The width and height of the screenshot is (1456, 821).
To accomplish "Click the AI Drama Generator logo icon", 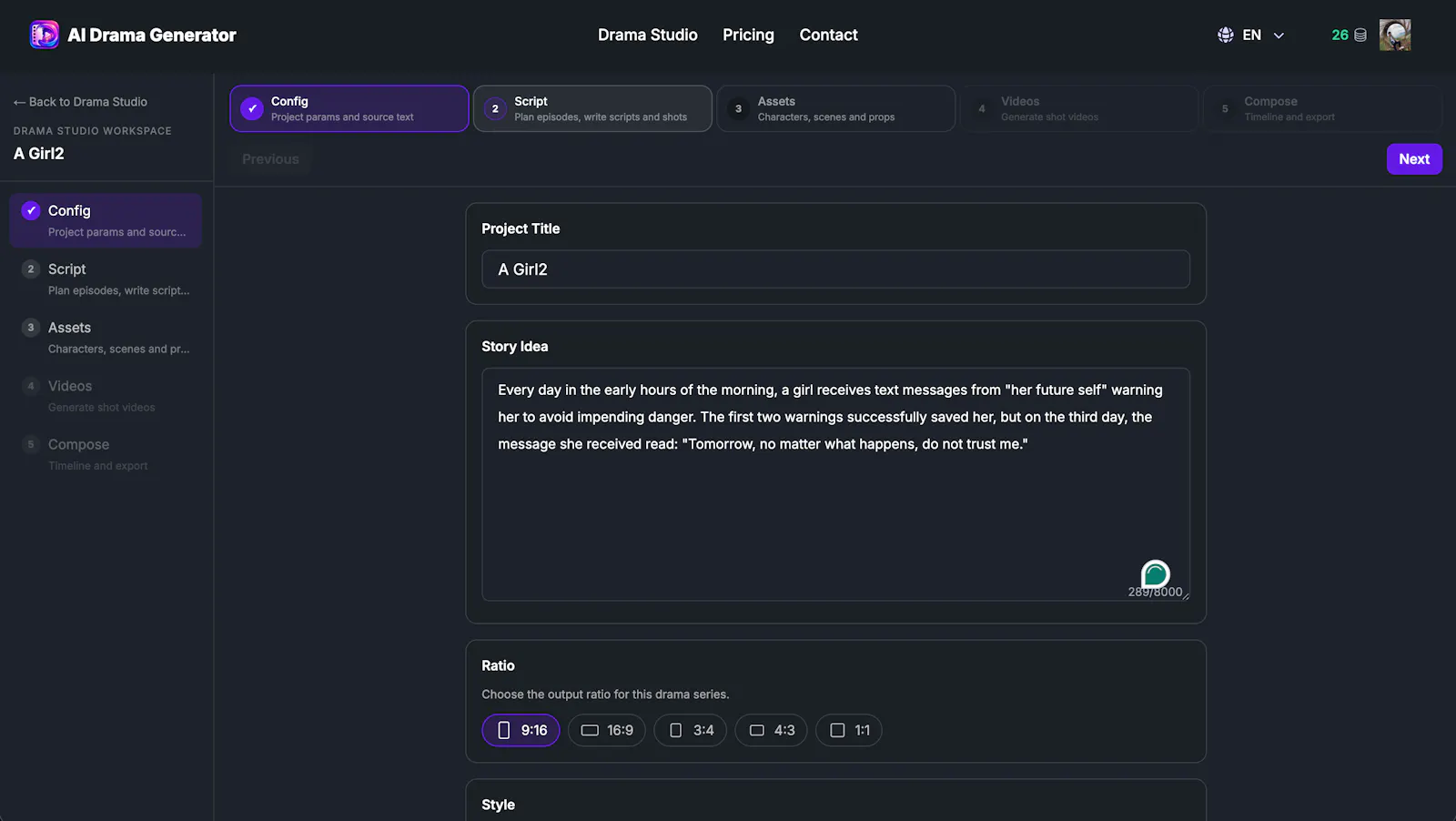I will coord(45,35).
